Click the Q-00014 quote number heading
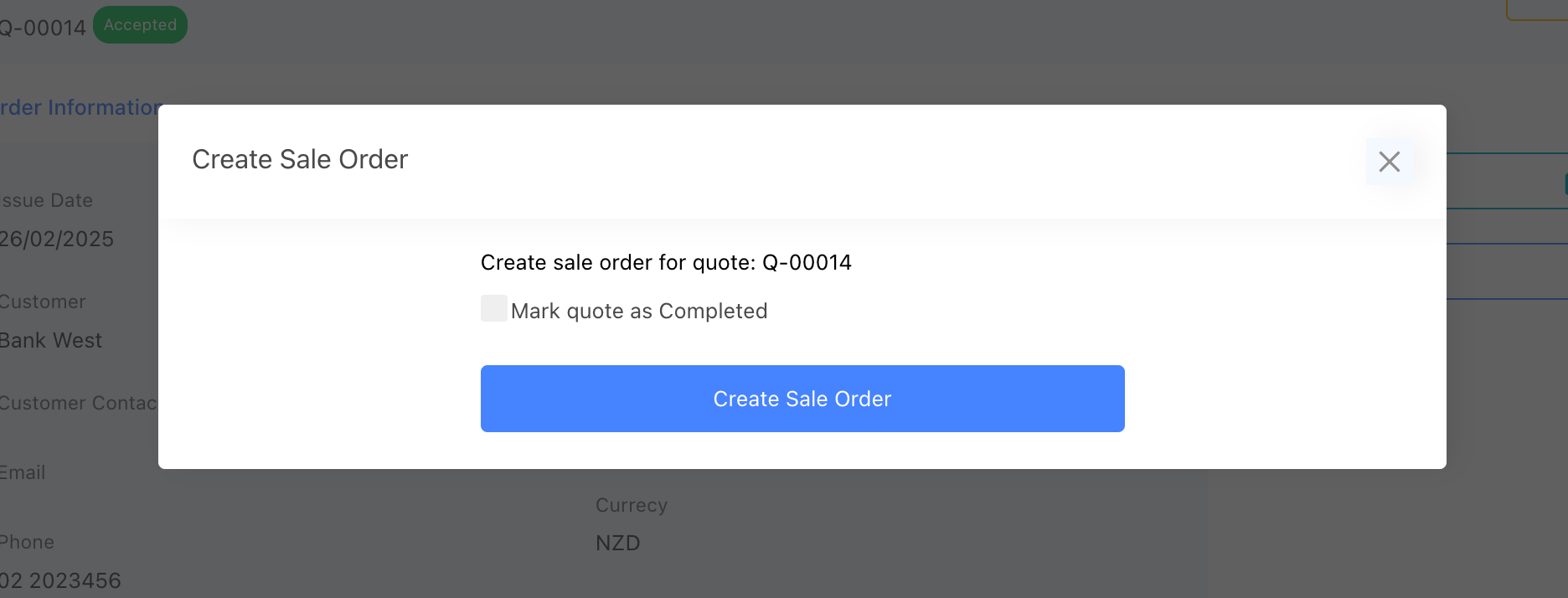The image size is (1568, 598). point(43,28)
